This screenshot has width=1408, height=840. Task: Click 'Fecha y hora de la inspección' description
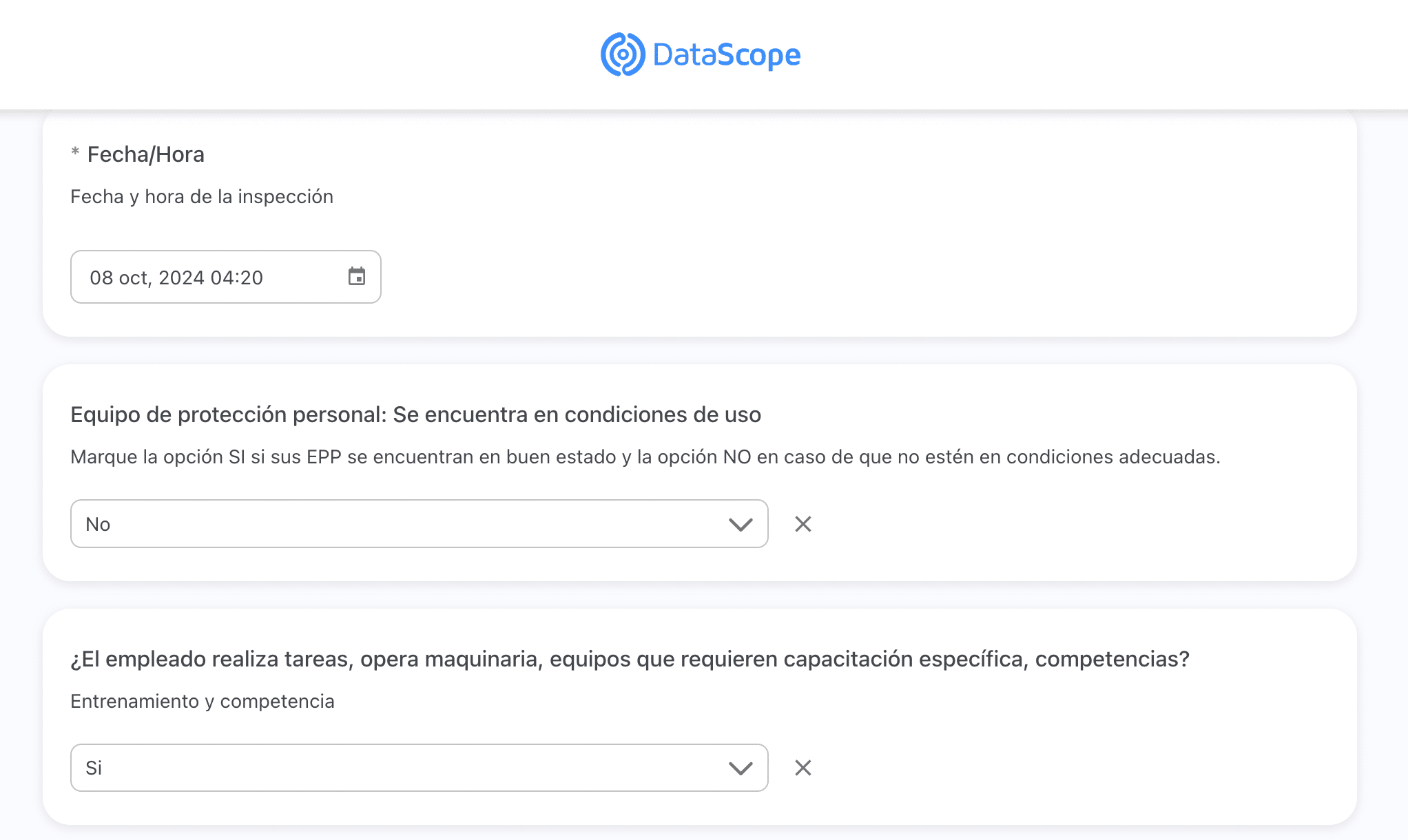click(202, 197)
